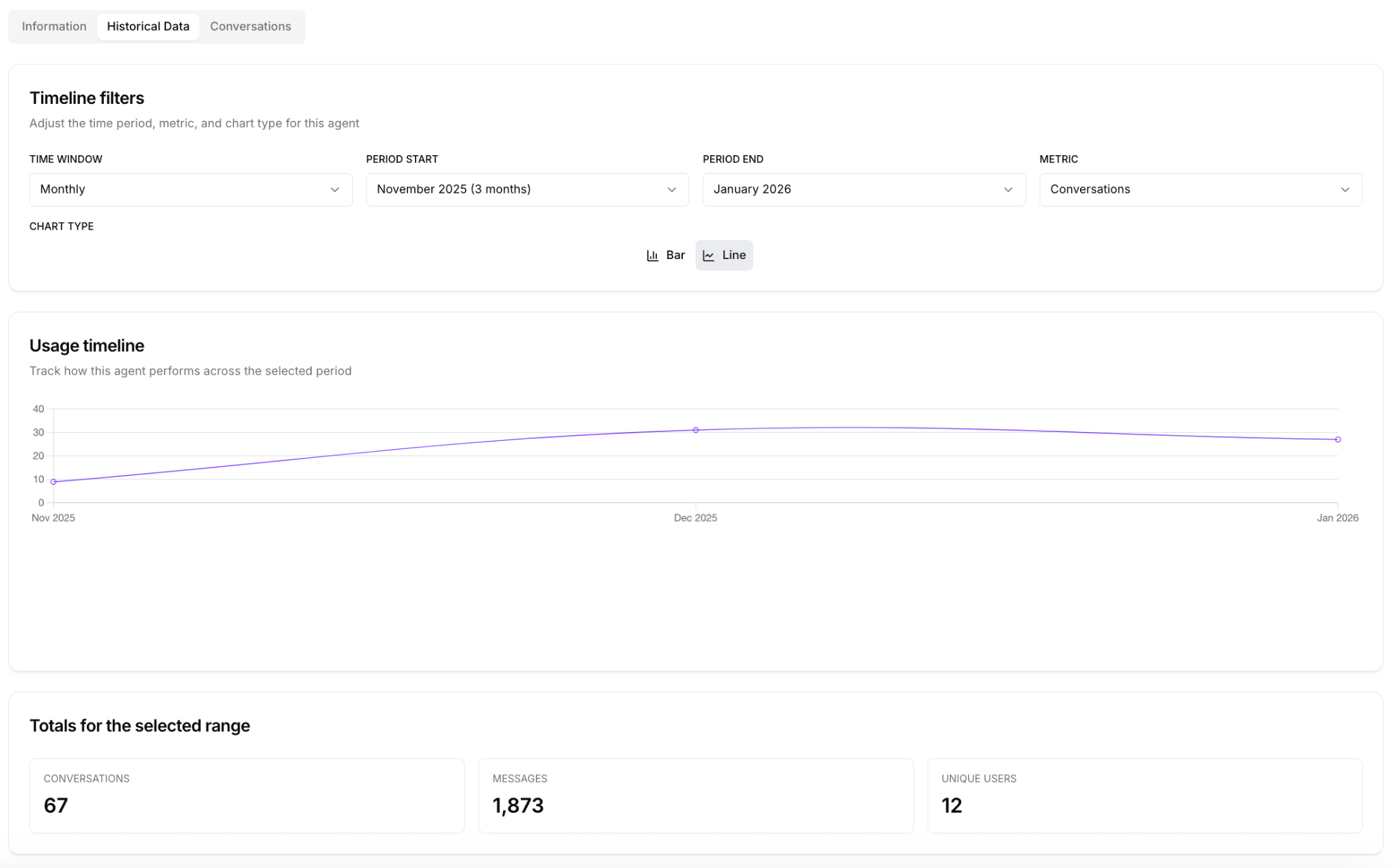Click the Dec 2025 data point
Screen dimensions: 1400x868
(x=695, y=430)
